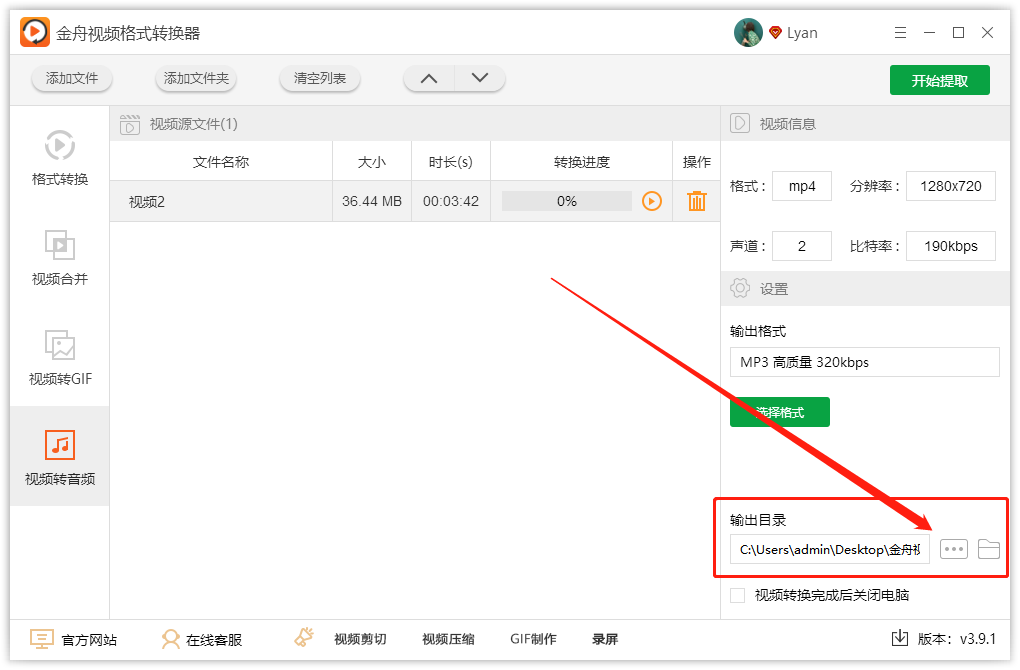The height and width of the screenshot is (670, 1020).
Task: Click the version download update icon
Action: (x=900, y=638)
